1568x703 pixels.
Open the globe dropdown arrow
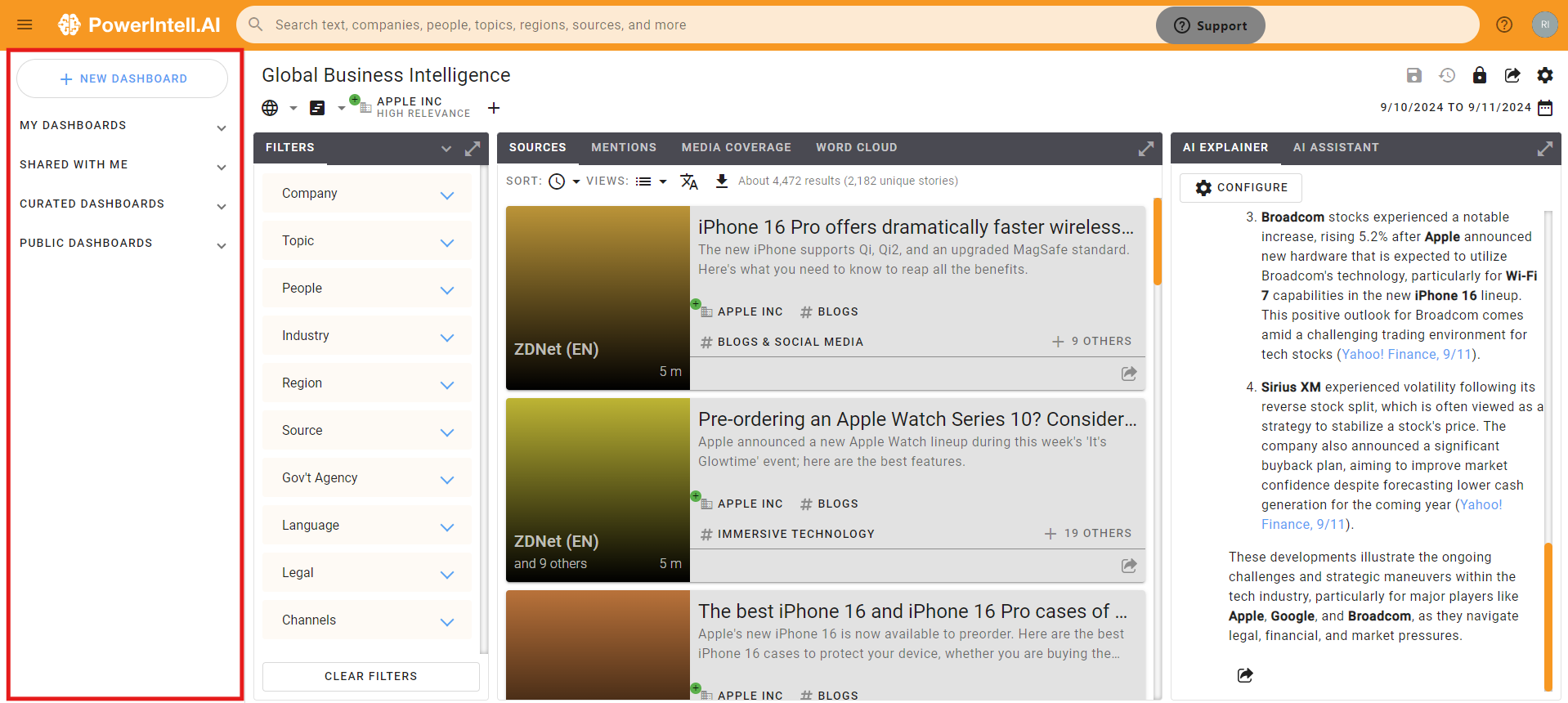pos(293,108)
